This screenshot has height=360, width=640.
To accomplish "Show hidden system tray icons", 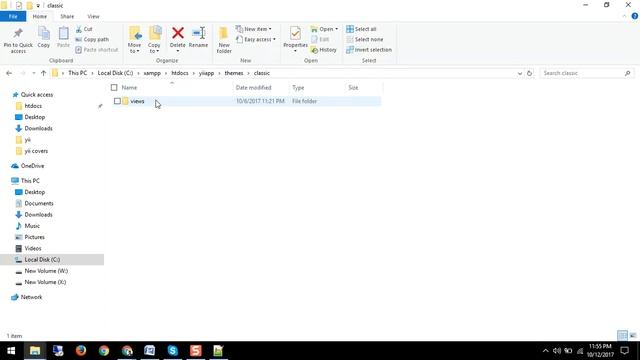I will [545, 351].
